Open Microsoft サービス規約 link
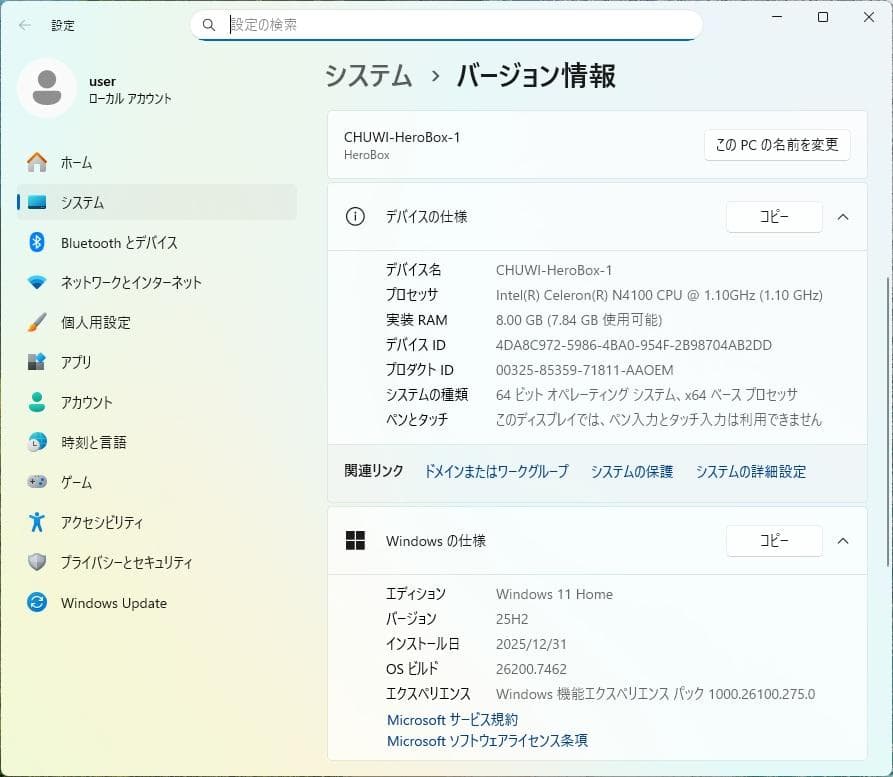 pyautogui.click(x=453, y=719)
